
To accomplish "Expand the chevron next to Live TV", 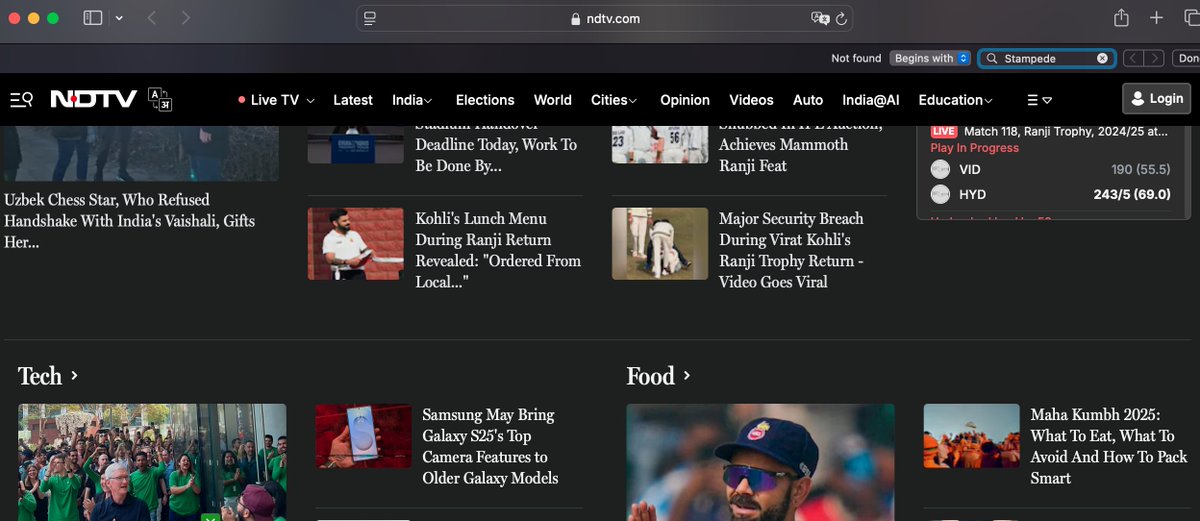I will click(x=310, y=101).
